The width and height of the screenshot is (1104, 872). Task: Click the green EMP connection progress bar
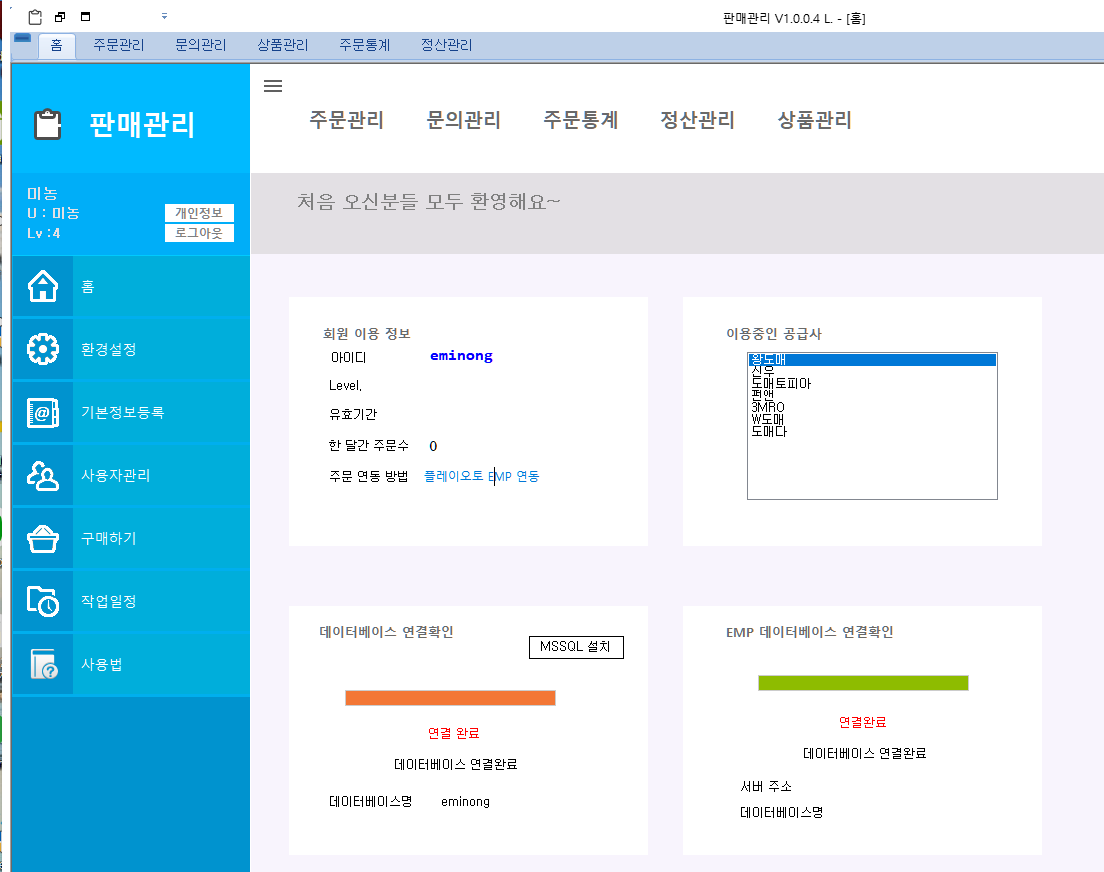(x=863, y=683)
